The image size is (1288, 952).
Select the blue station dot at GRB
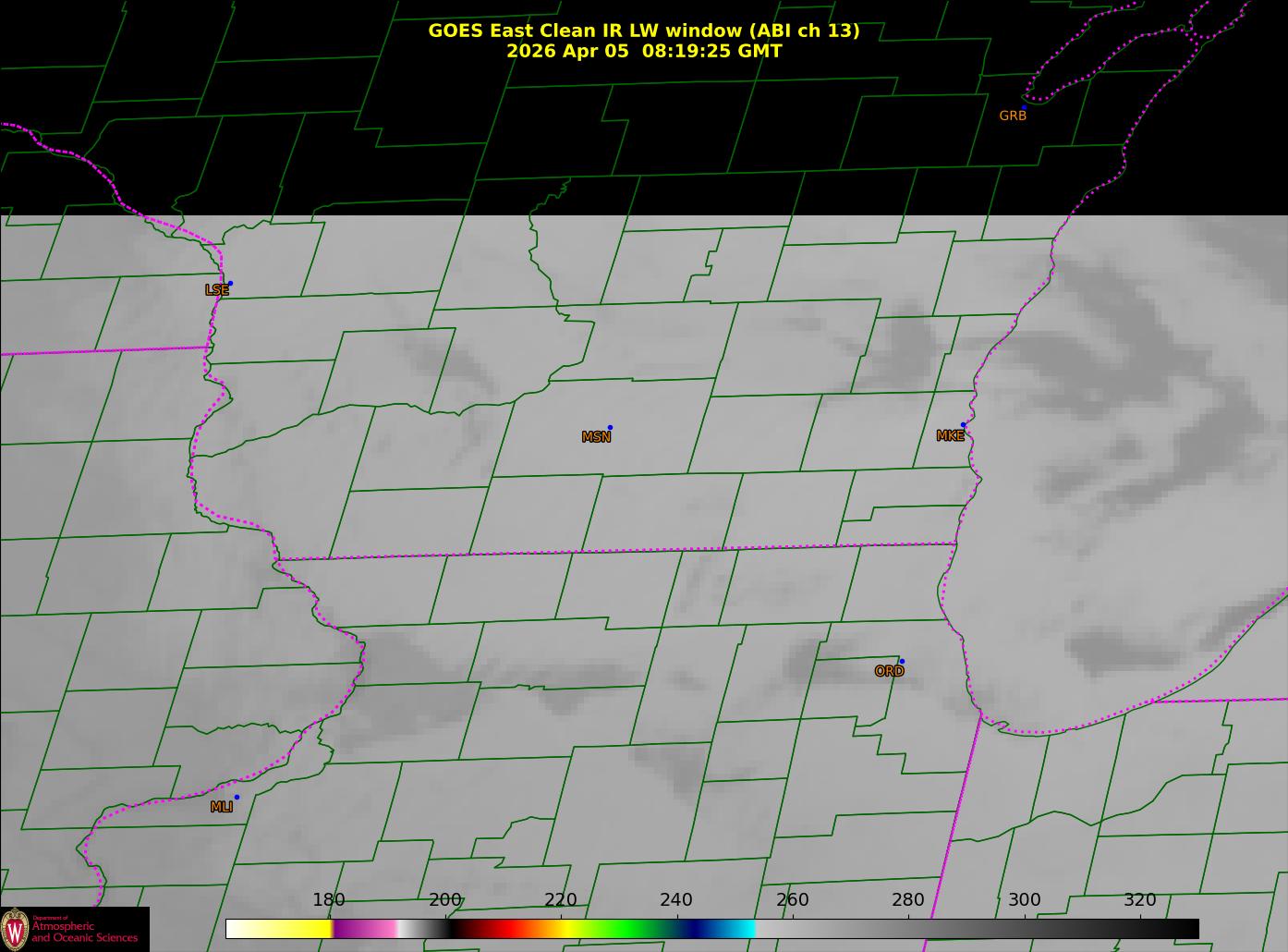pyautogui.click(x=1024, y=107)
